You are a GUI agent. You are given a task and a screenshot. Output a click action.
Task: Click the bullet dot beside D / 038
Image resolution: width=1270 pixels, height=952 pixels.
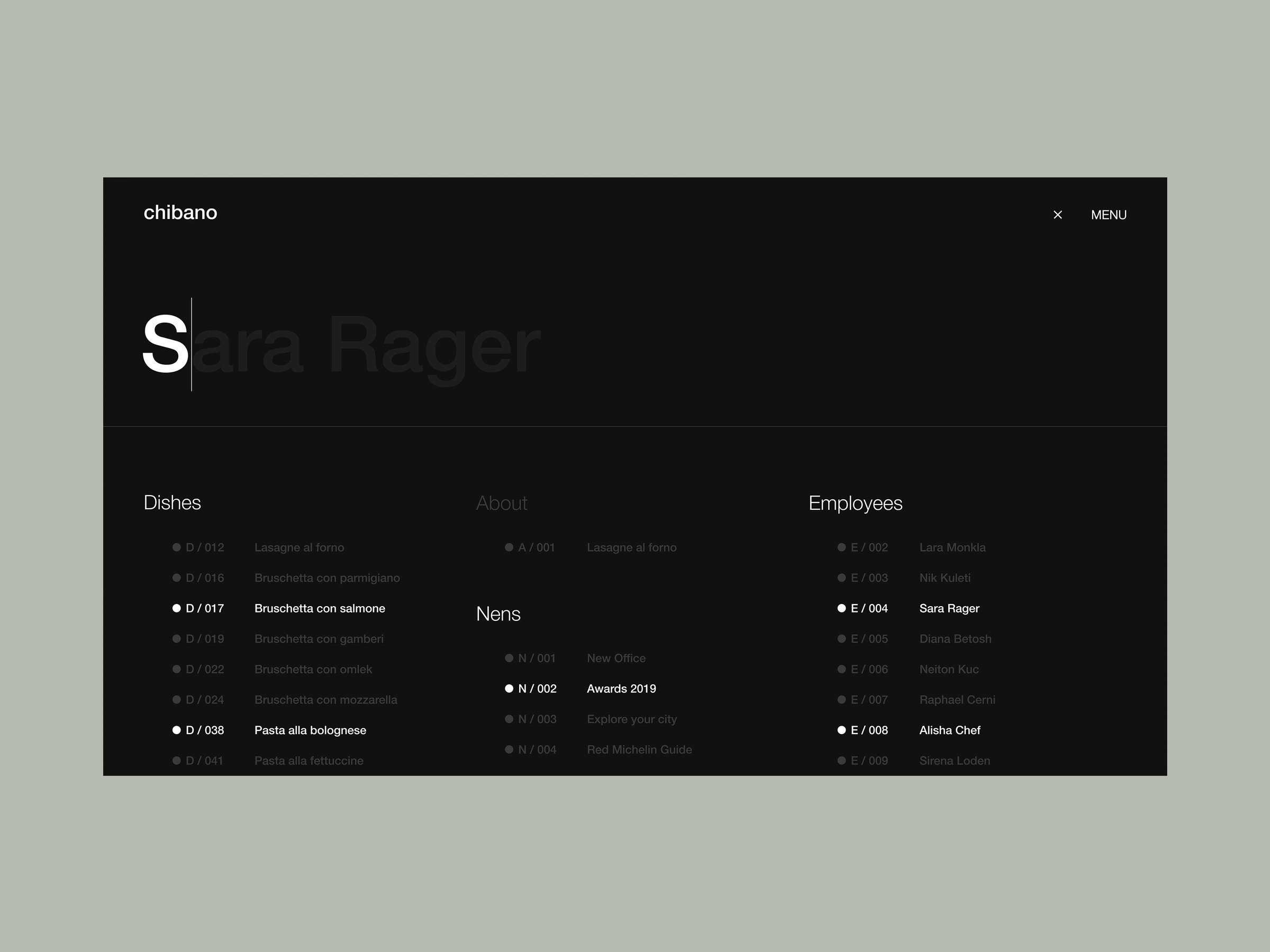point(176,730)
